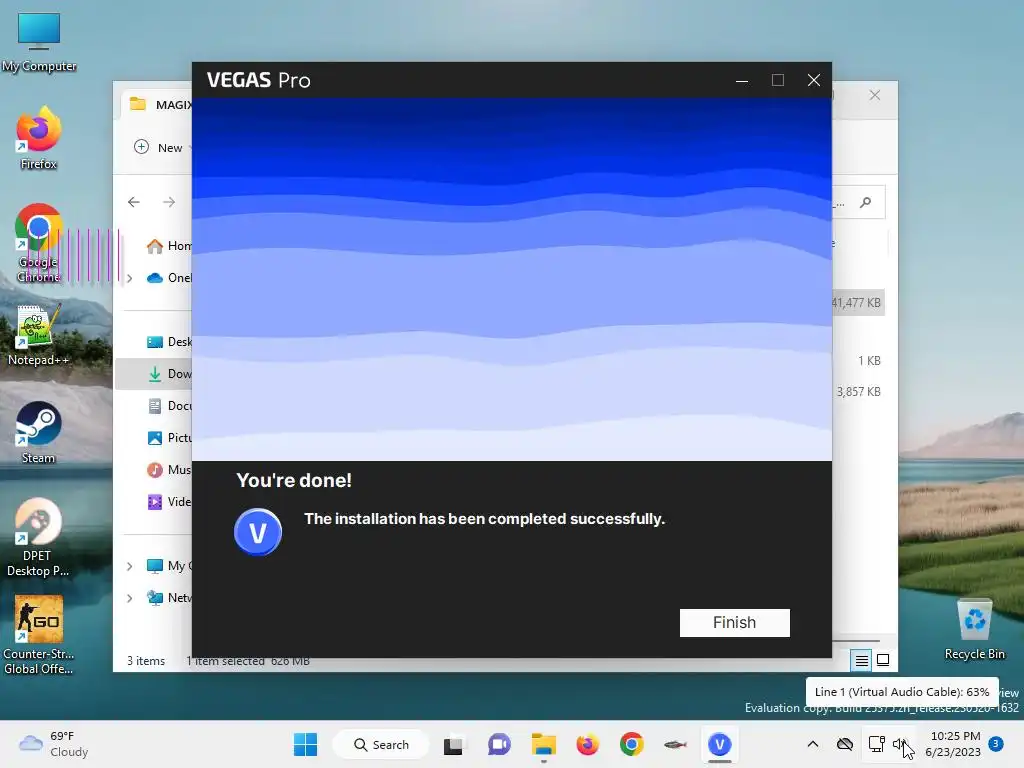1024x768 pixels.
Task: Expand the My Computer tree node
Action: [130, 566]
